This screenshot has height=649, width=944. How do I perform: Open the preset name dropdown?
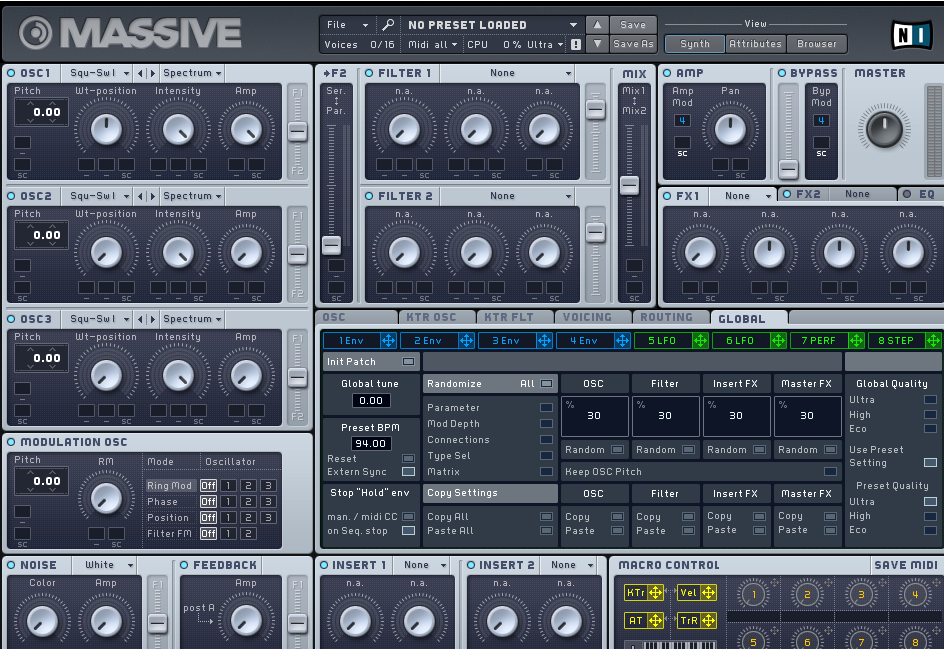click(x=491, y=25)
